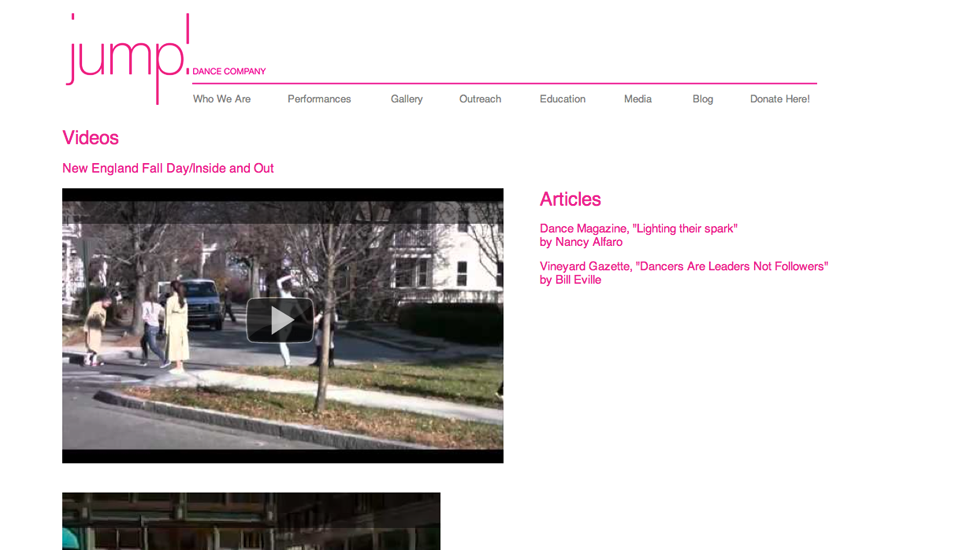The image size is (960, 550).
Task: Click the Donate Here! link
Action: point(779,99)
